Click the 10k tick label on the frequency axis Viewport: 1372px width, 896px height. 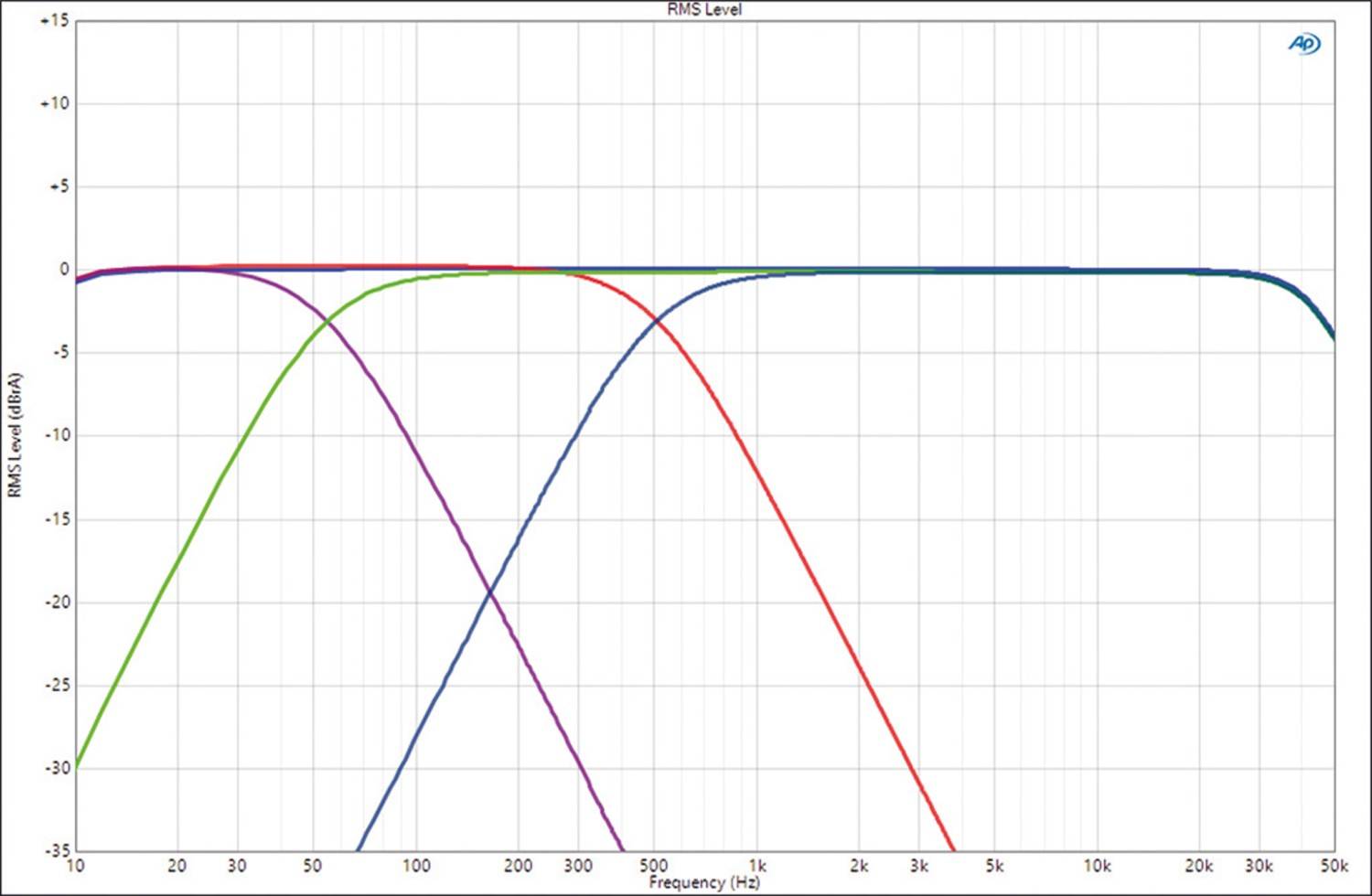[1097, 866]
